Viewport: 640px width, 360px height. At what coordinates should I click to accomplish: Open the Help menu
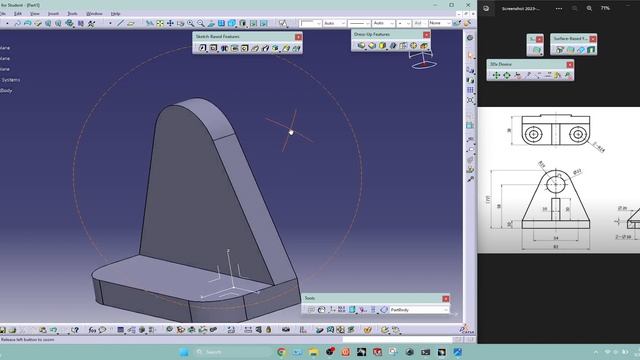pos(116,13)
